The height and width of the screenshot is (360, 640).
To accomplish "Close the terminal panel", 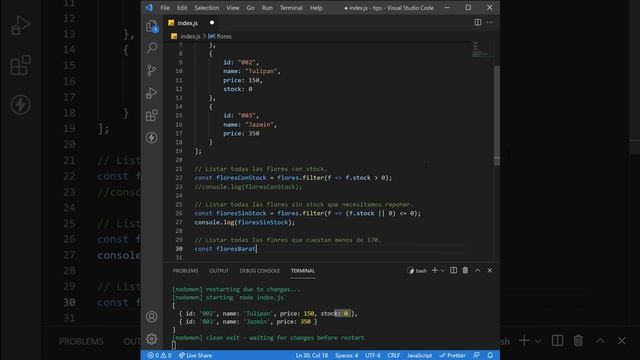I will [x=490, y=270].
